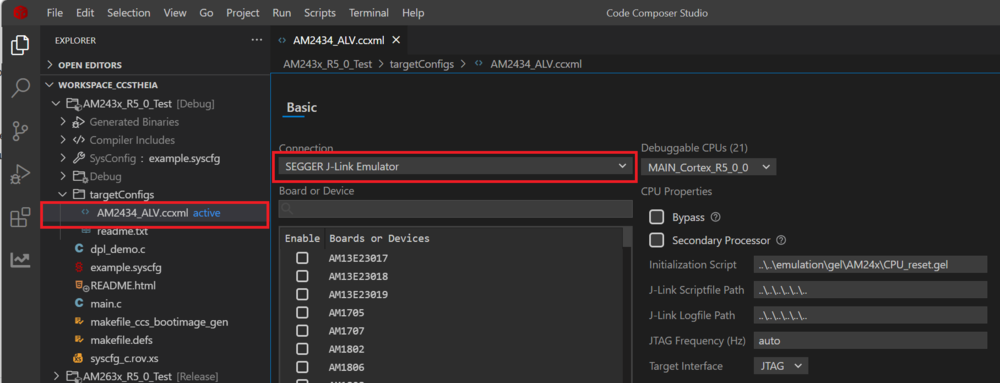Open the Connection dropdown SEGGER J-Link Emulator
Screen dimensions: 1000x383
tap(455, 167)
